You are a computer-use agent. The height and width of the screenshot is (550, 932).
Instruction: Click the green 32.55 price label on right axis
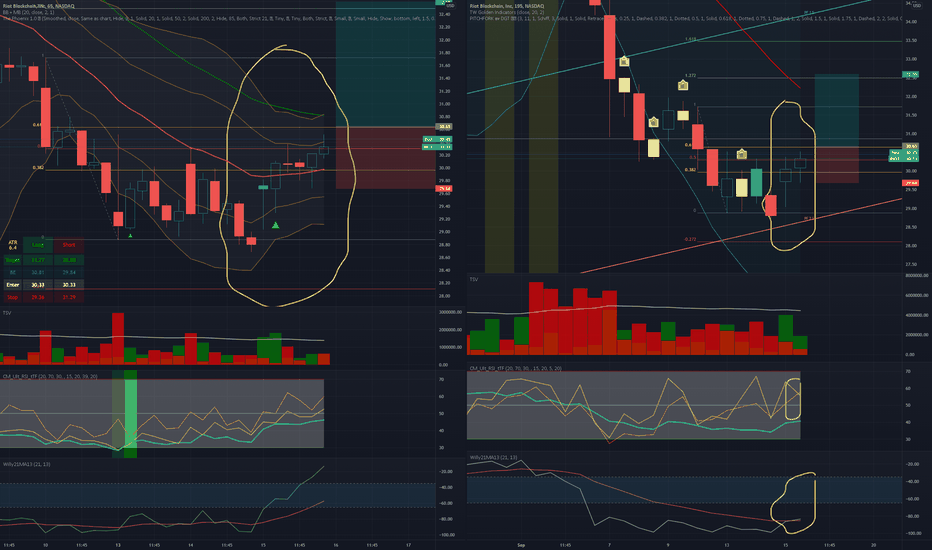pyautogui.click(x=910, y=74)
